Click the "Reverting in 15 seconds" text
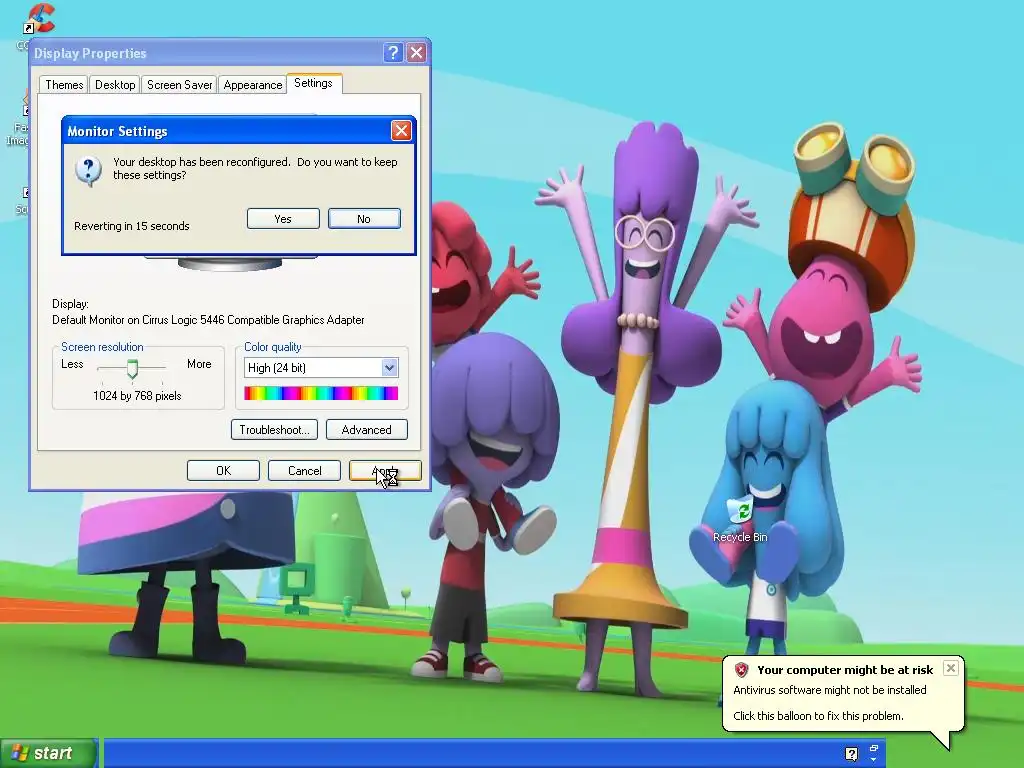Image resolution: width=1024 pixels, height=768 pixels. (132, 226)
